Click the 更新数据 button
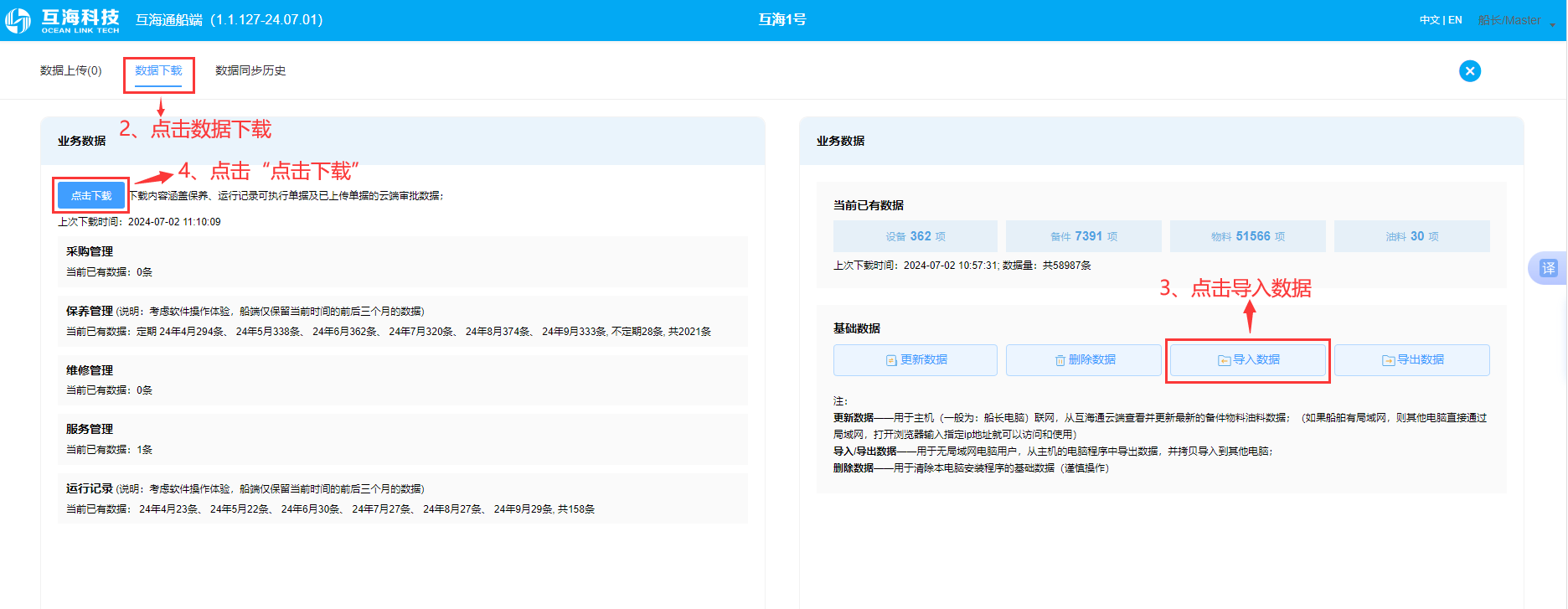This screenshot has width=1568, height=609. point(915,359)
